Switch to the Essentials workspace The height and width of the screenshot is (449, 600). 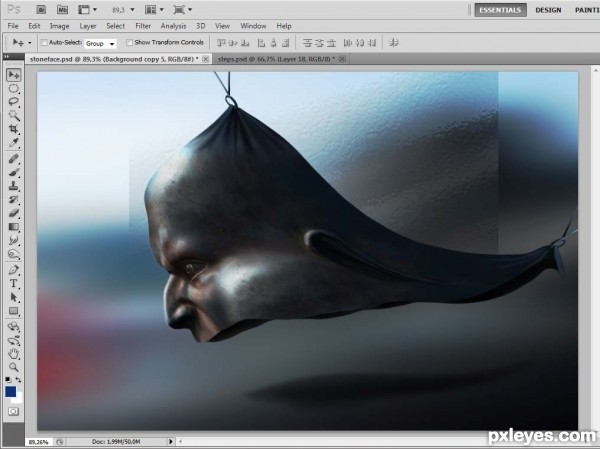(x=501, y=10)
